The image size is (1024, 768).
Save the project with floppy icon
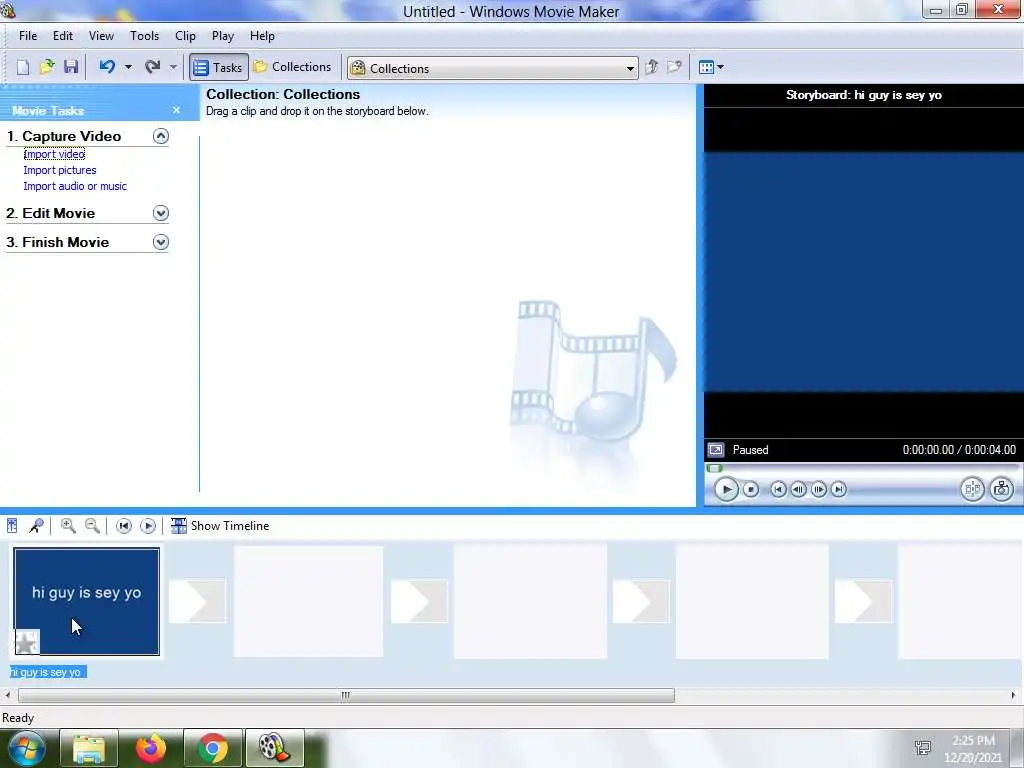[71, 67]
